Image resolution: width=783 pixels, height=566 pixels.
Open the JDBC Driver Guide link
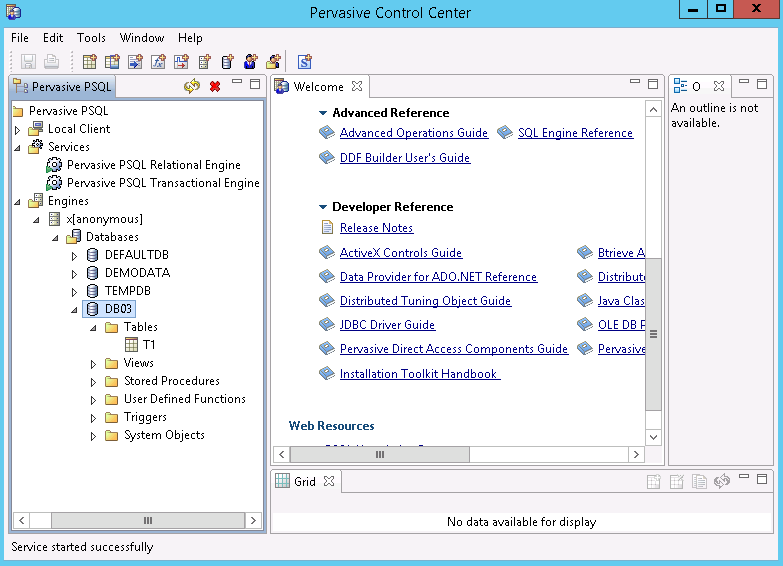point(387,325)
